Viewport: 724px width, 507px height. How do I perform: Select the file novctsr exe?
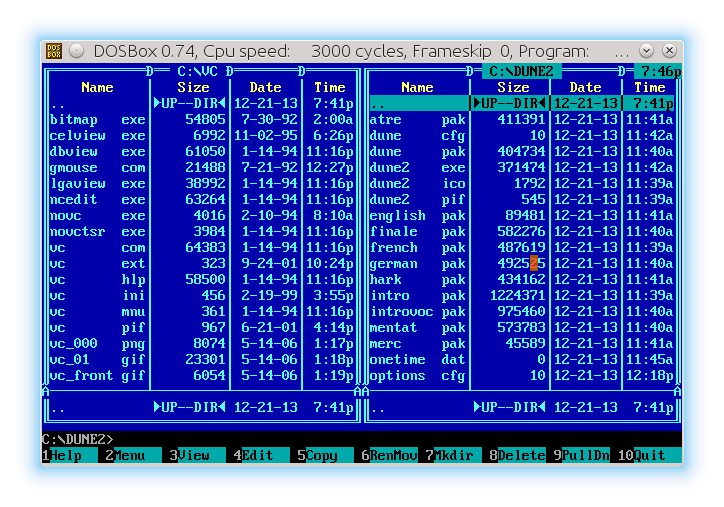point(202,231)
